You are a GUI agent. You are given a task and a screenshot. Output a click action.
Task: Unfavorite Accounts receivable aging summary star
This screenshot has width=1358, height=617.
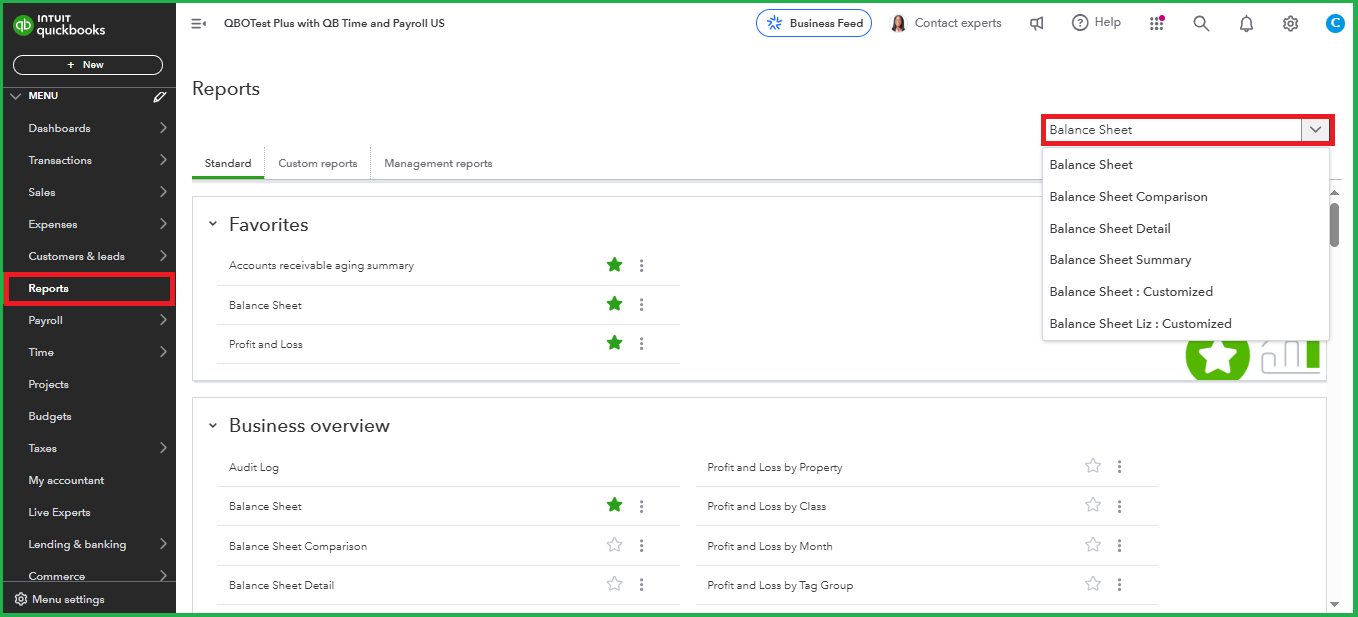[615, 265]
